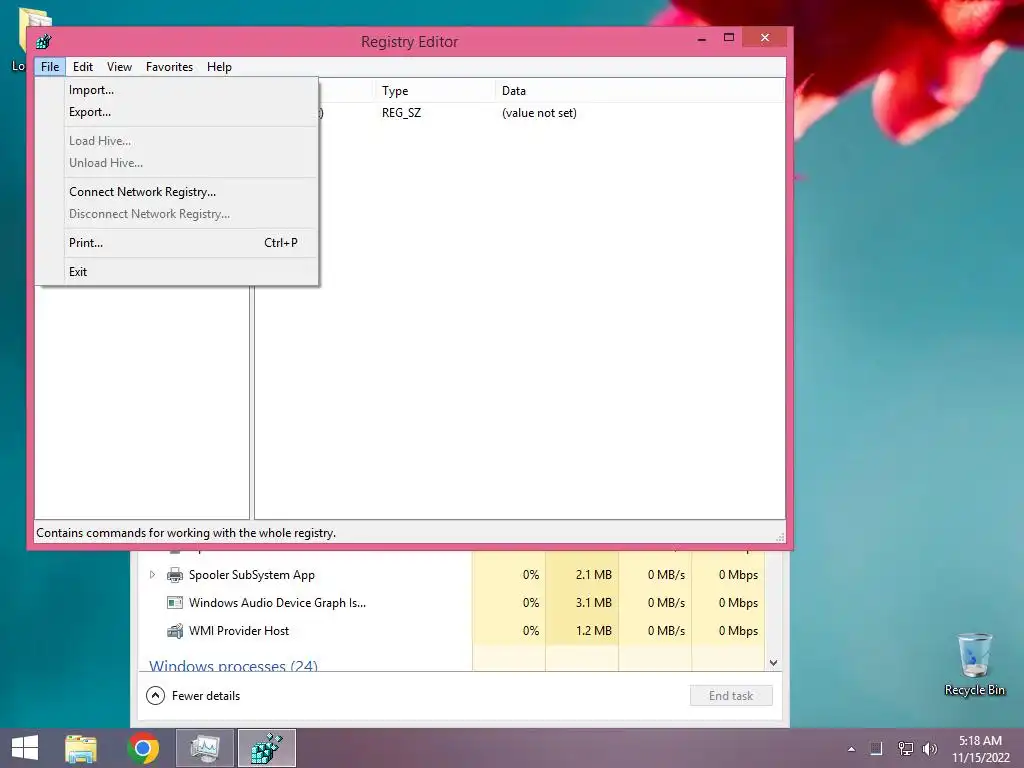Open File Explorer from the taskbar
1024x768 pixels.
pos(81,748)
